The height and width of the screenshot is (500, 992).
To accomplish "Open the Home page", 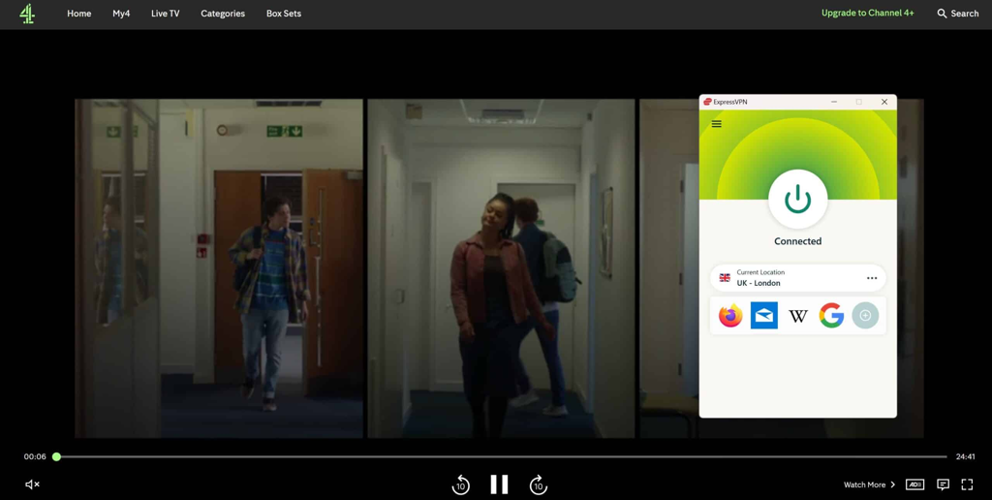I will [79, 14].
